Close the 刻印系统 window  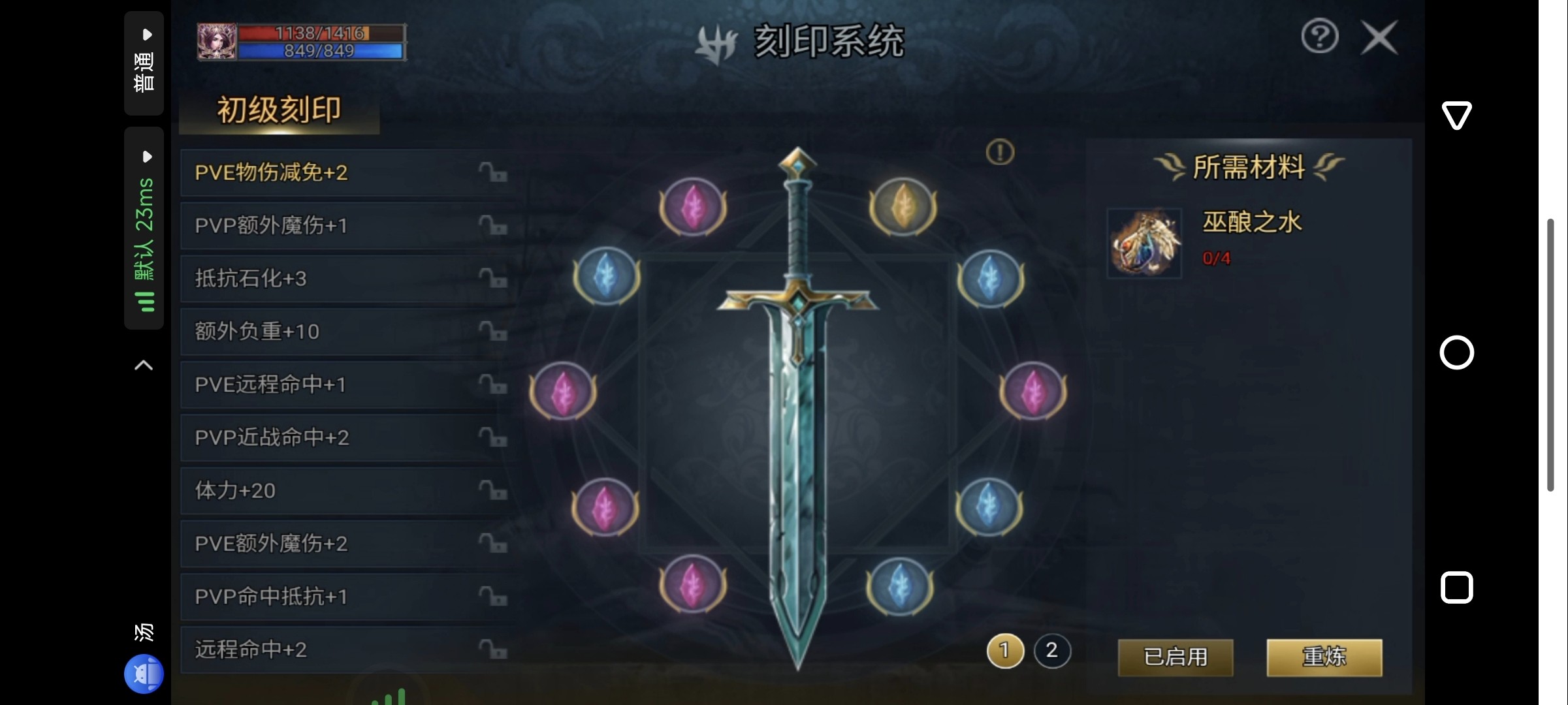pos(1379,37)
